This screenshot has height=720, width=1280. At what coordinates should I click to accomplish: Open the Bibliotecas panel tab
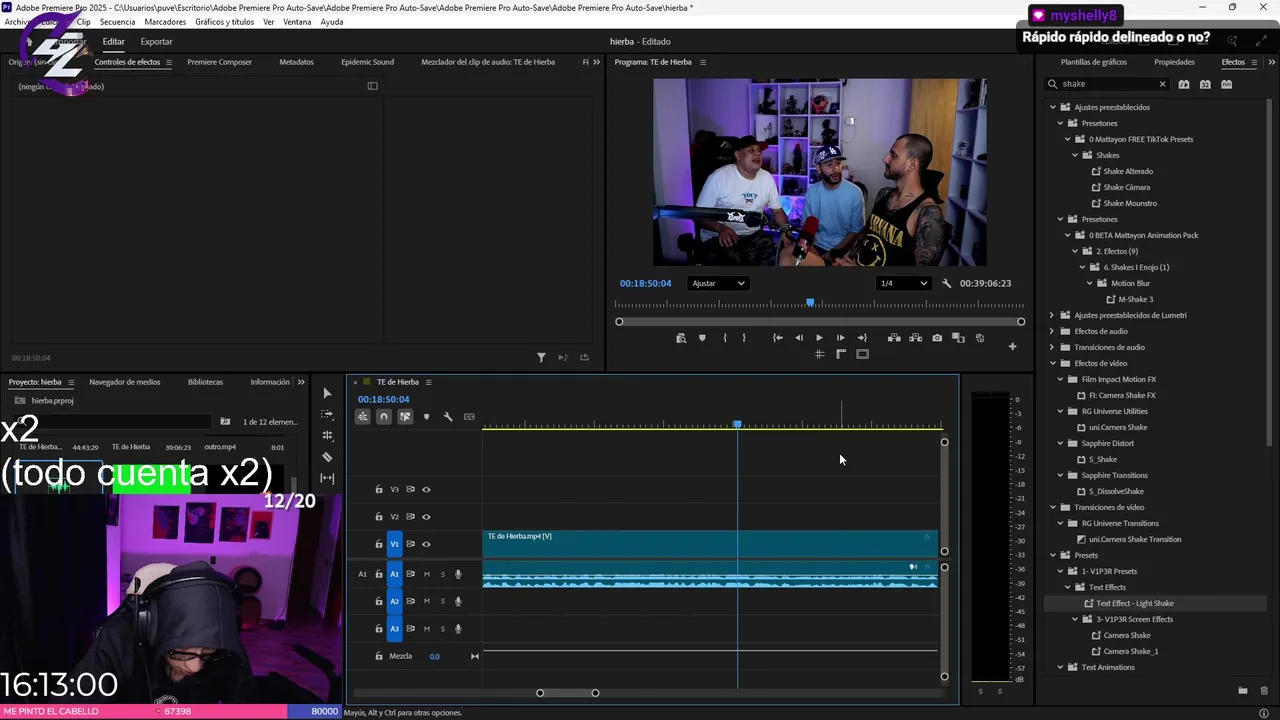point(205,382)
